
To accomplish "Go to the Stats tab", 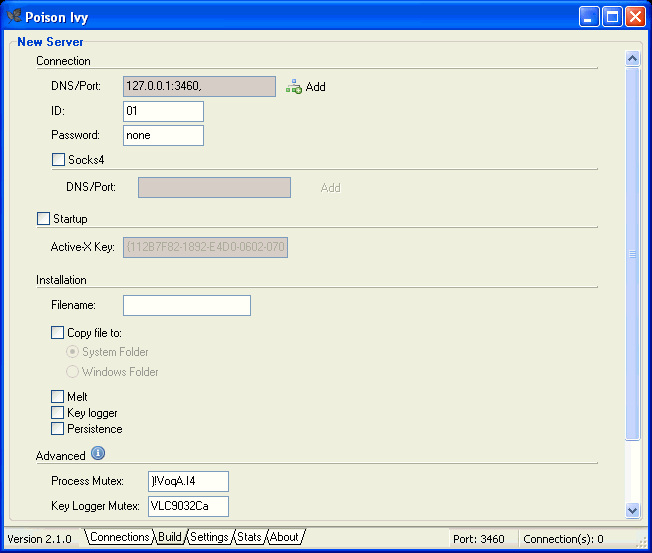I will point(249,538).
